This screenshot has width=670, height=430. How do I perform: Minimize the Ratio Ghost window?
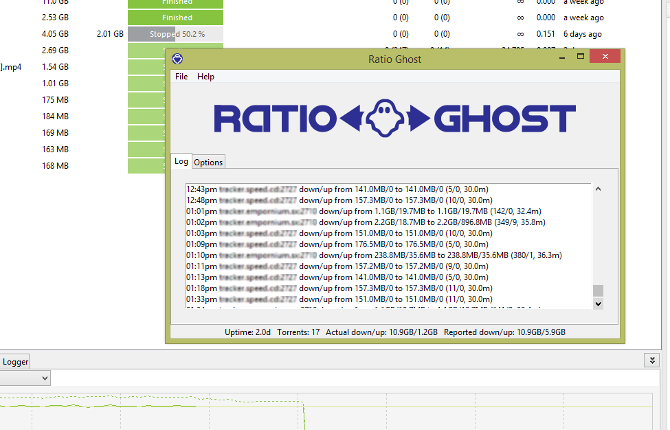(x=562, y=57)
